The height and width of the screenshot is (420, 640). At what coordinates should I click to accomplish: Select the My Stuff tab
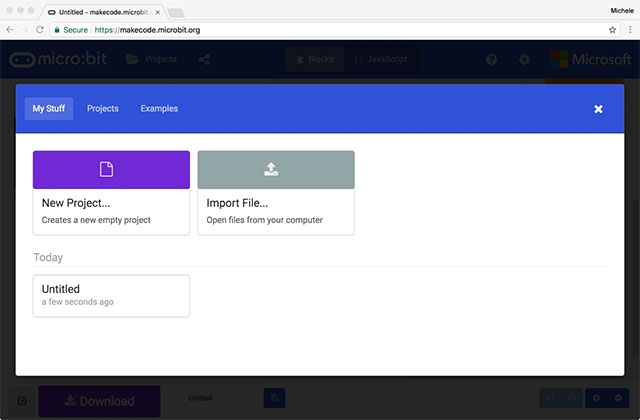click(x=49, y=108)
